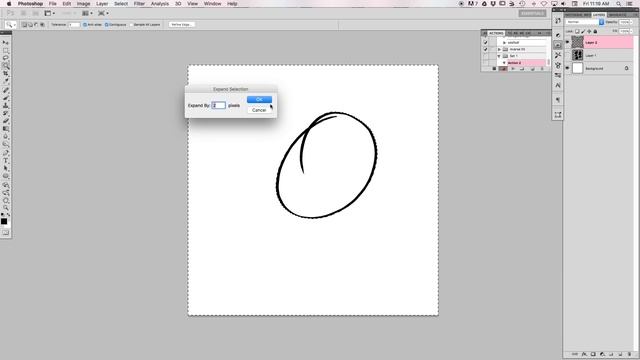
Task: Show Layer 1 by clicking its visibility box
Action: click(567, 55)
